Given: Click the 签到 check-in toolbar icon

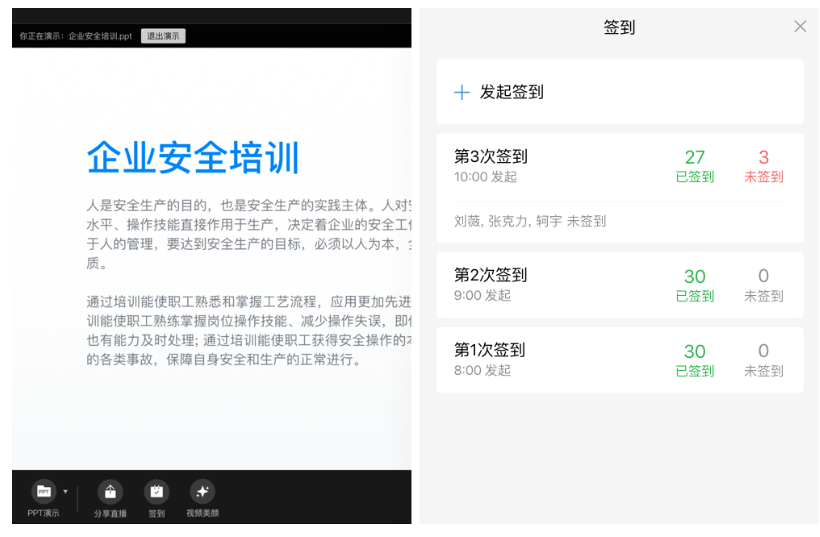Looking at the screenshot, I should click(x=156, y=492).
